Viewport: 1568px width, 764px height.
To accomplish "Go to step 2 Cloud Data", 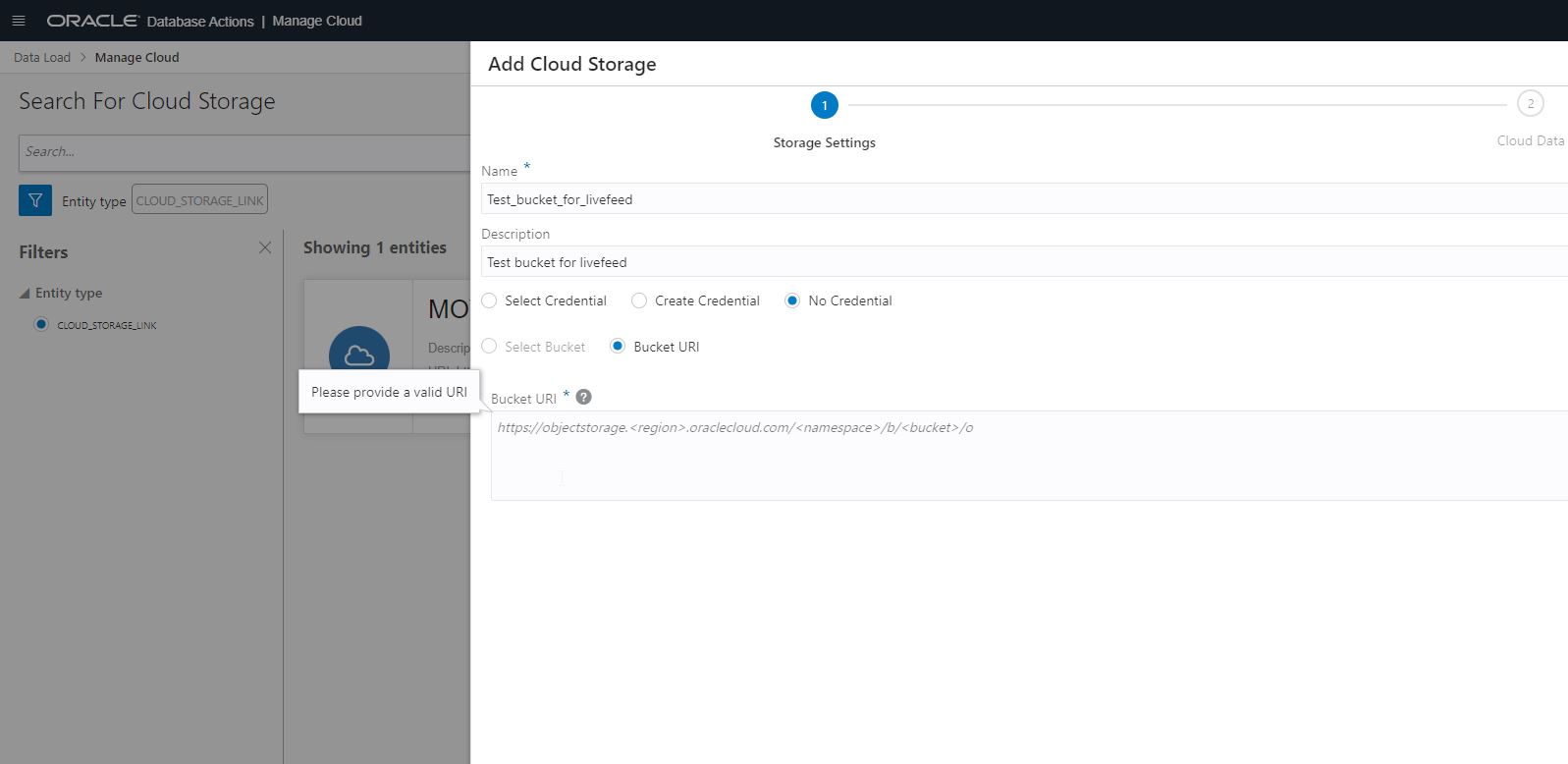I will [1530, 104].
